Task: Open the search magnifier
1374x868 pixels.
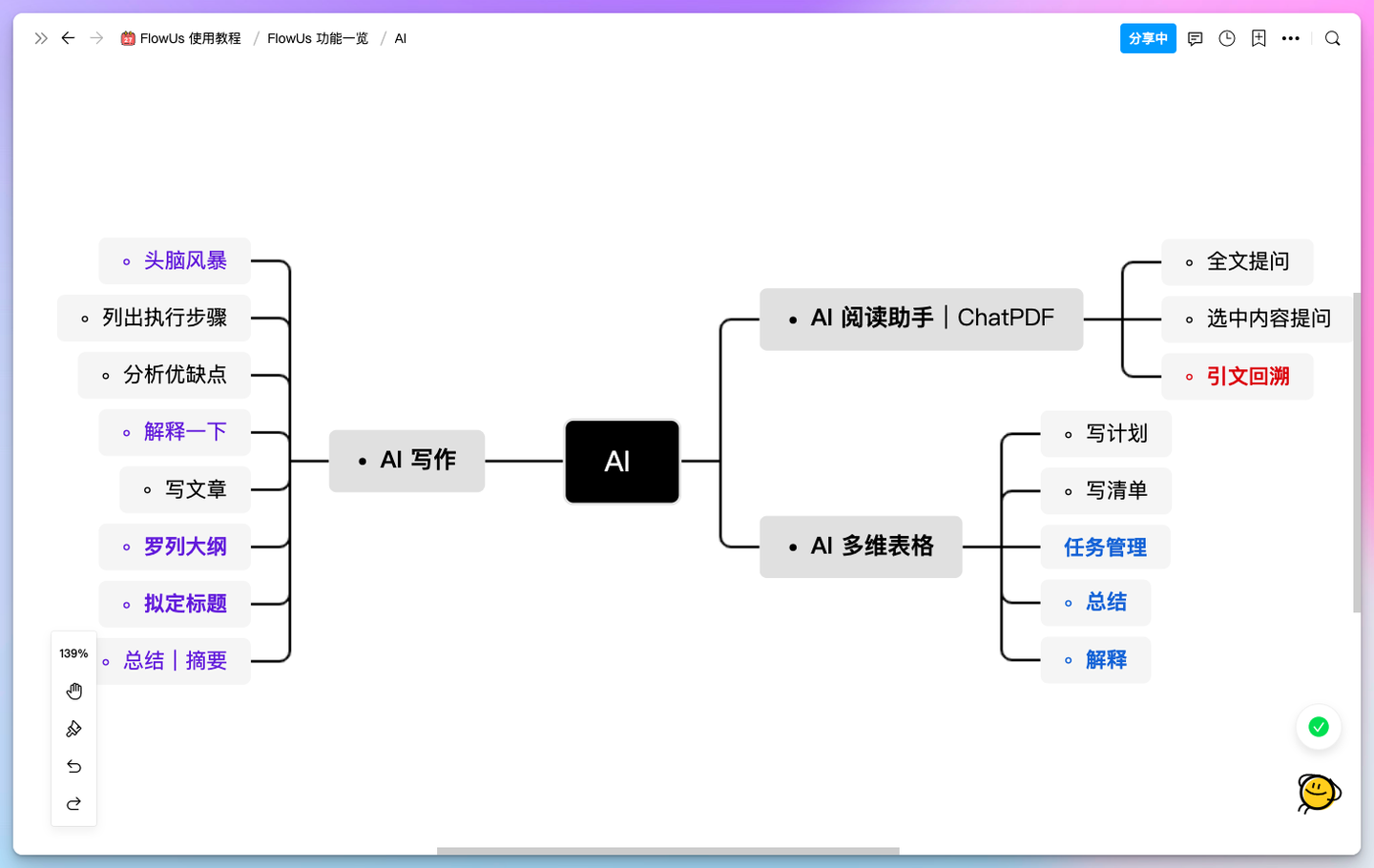Action: [1332, 38]
